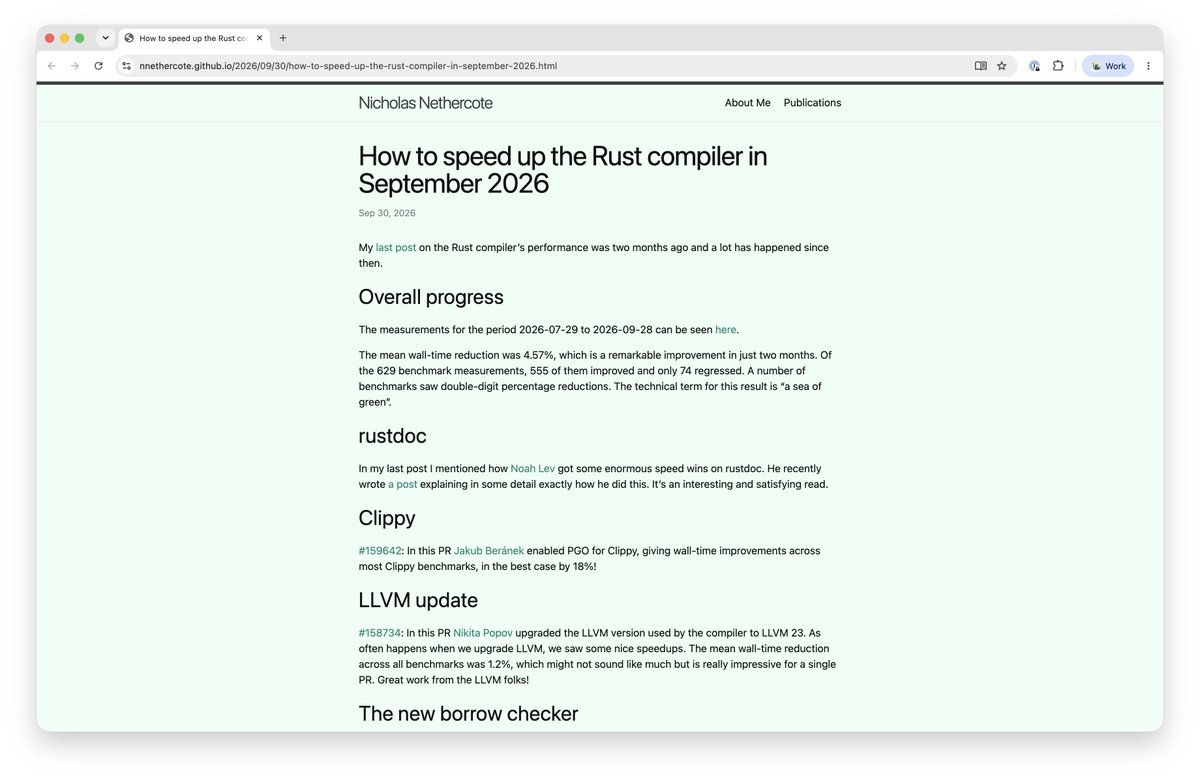
Task: Click the 'LLVM update' heading
Action: (418, 600)
